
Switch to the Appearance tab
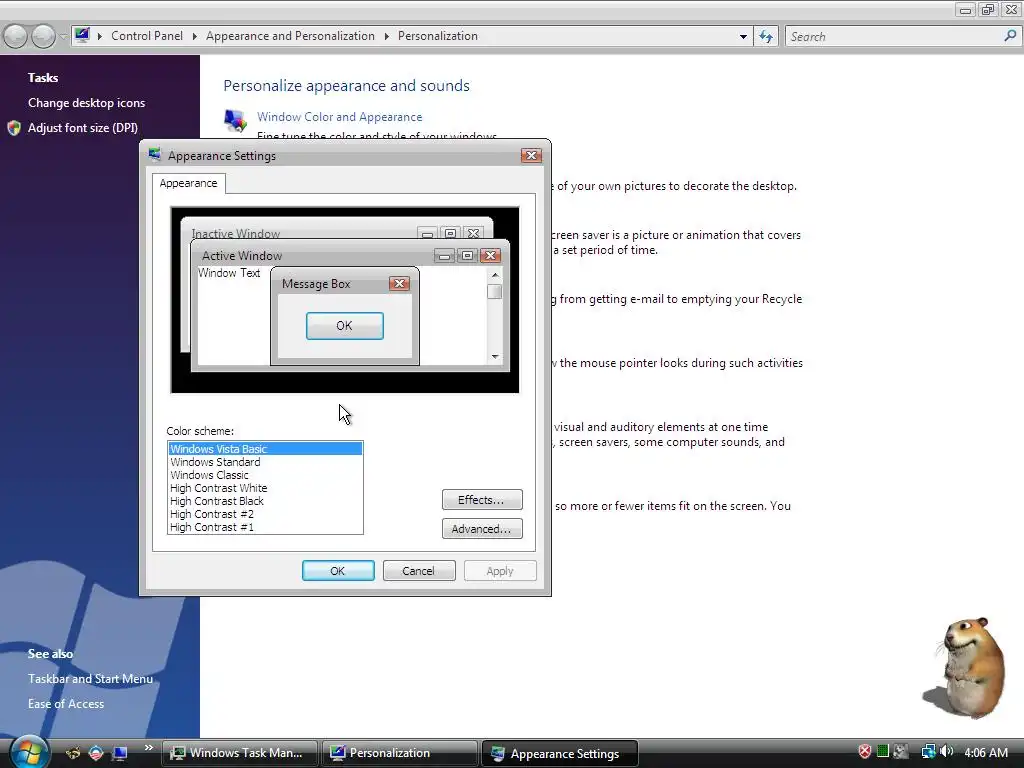pos(189,184)
